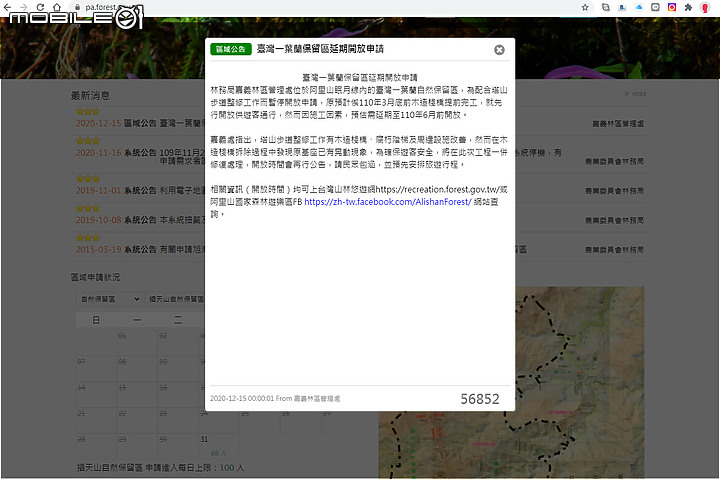
Task: Click the Instagram-style extension icon
Action: click(x=672, y=7)
